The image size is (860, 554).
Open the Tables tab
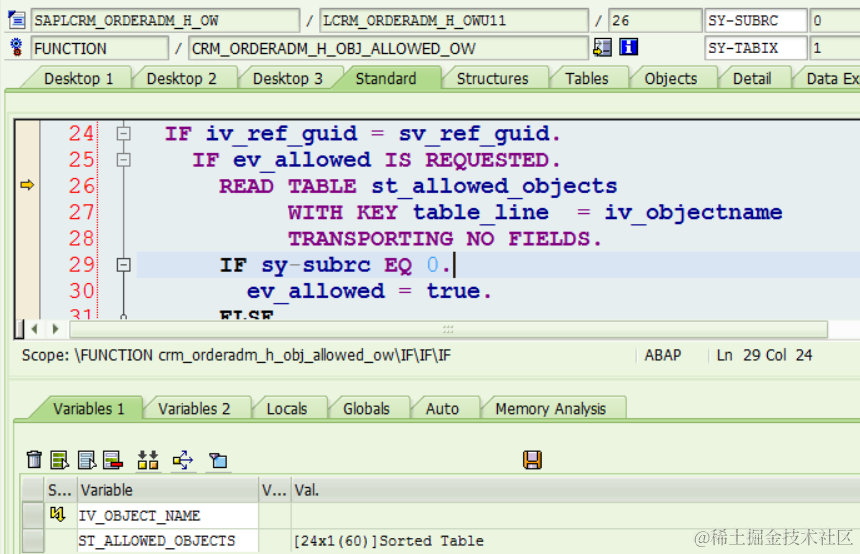587,78
